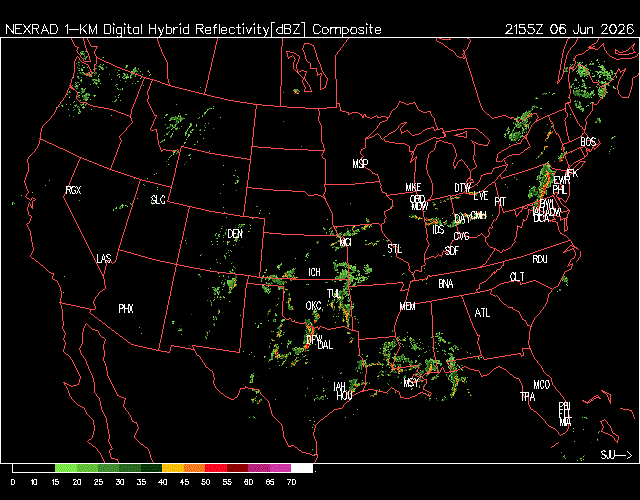Viewport: 640px width, 500px height.
Task: Click the RDU airport label
Action: 540,259
